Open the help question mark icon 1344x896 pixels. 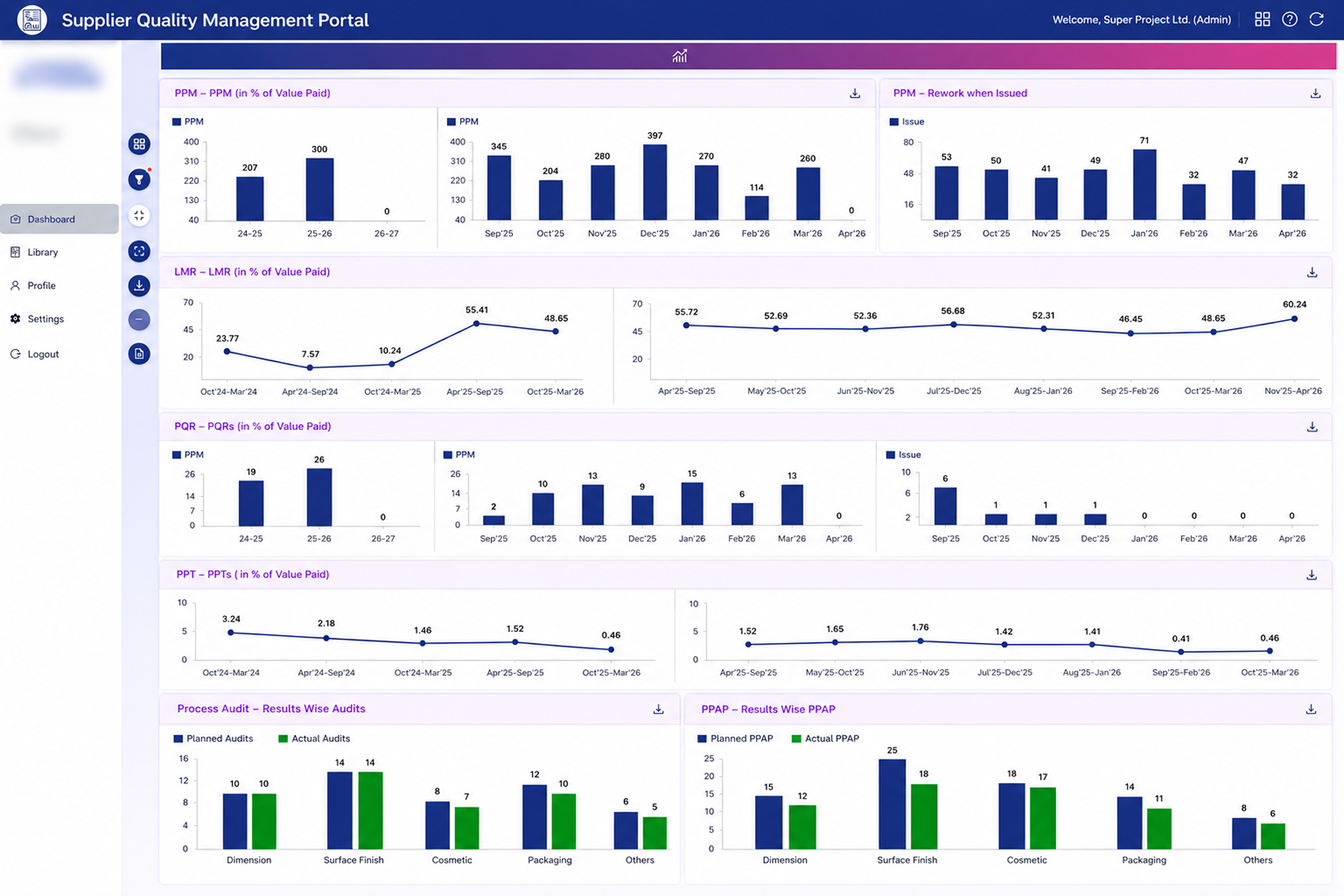tap(1290, 20)
